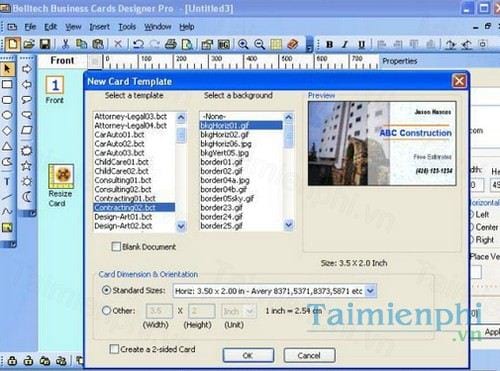The height and width of the screenshot is (371, 500).
Task: Select the right arrow shape tool
Action: (27, 69)
